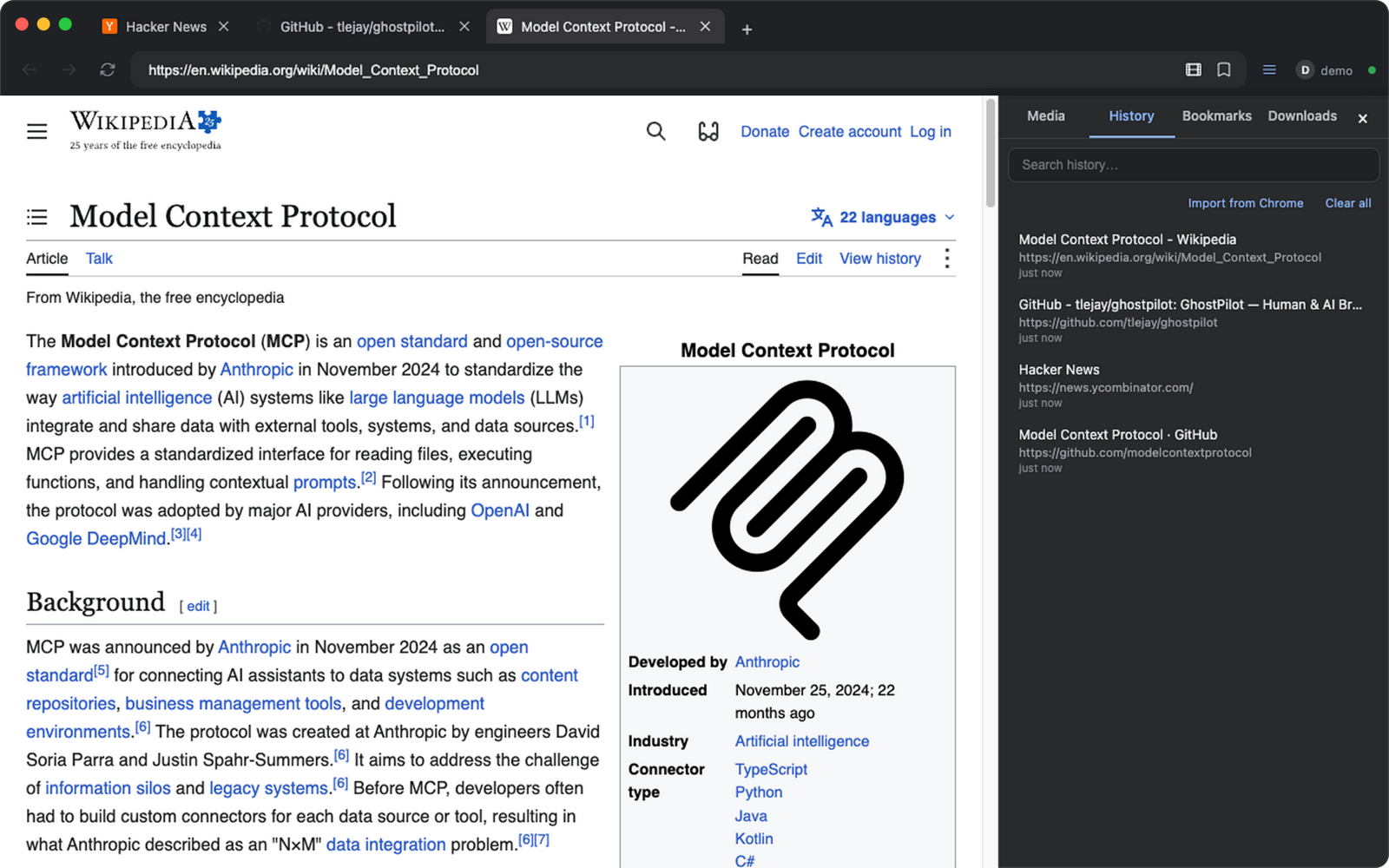This screenshot has width=1389, height=868.
Task: Open a new tab with the plus button
Action: (747, 30)
